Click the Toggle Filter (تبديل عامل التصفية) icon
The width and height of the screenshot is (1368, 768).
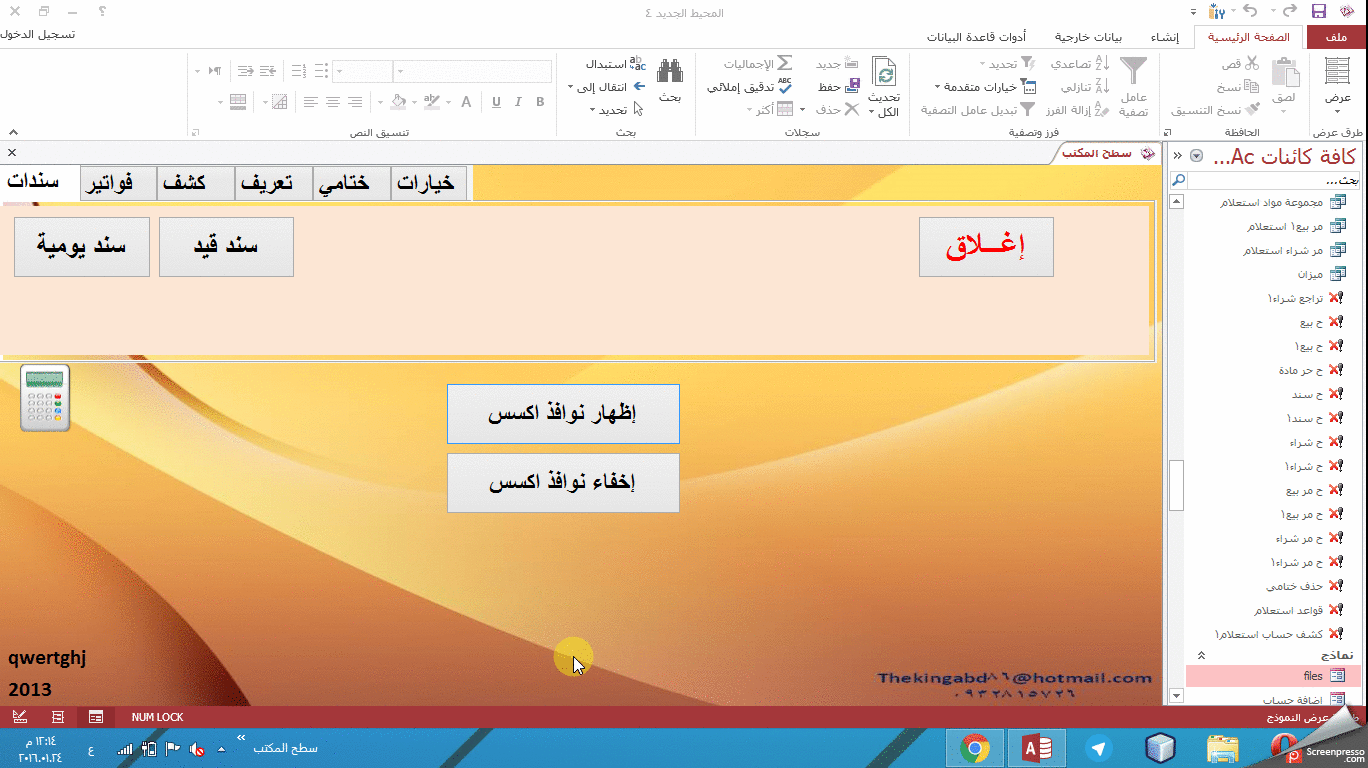point(1027,110)
